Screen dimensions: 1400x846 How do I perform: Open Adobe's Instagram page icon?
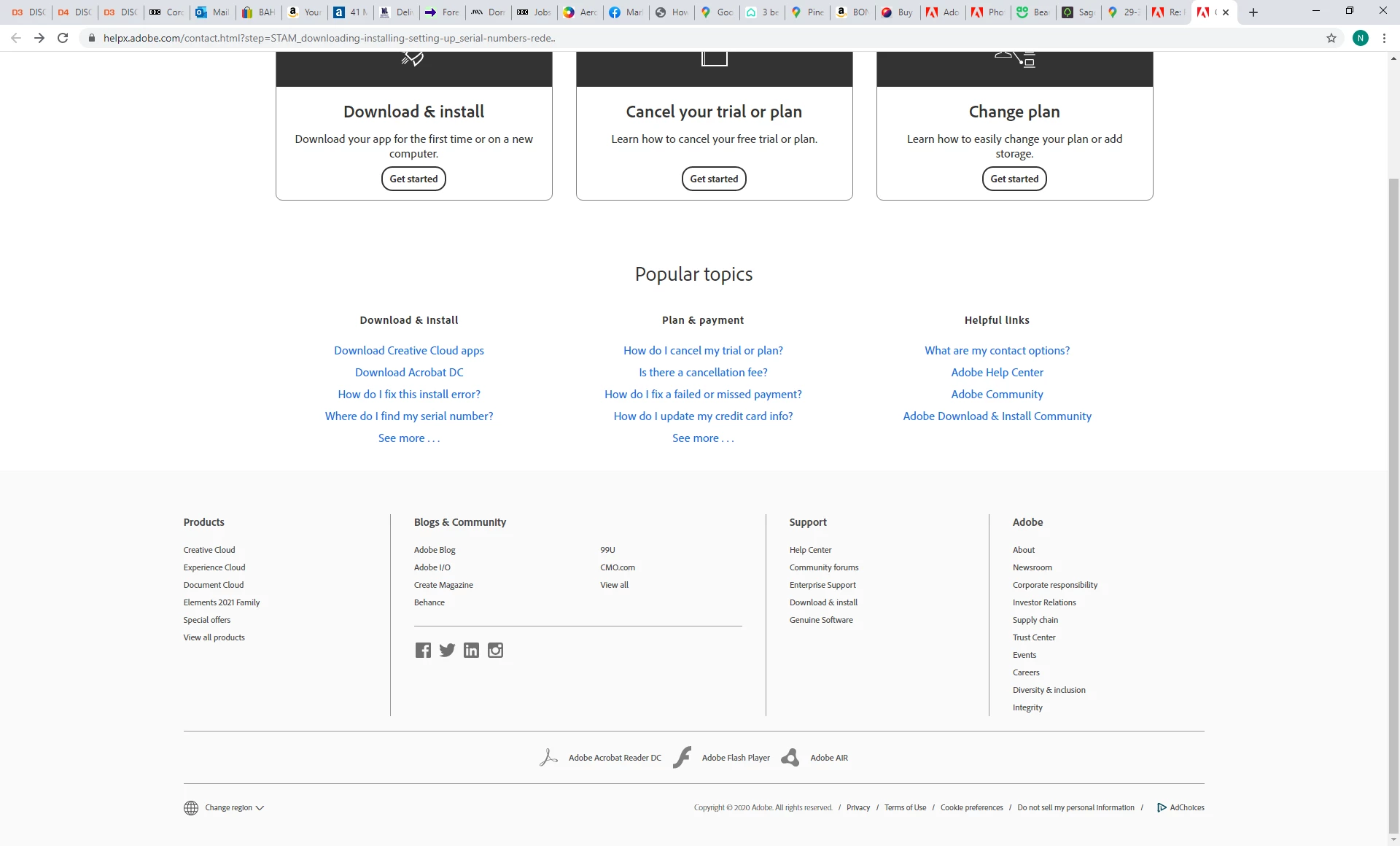[x=495, y=651]
